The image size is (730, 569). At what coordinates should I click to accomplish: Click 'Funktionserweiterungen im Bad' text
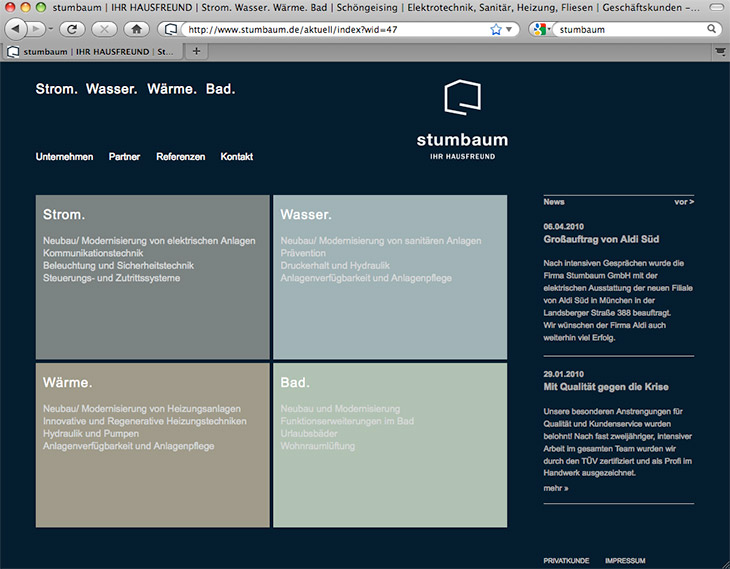(x=347, y=421)
